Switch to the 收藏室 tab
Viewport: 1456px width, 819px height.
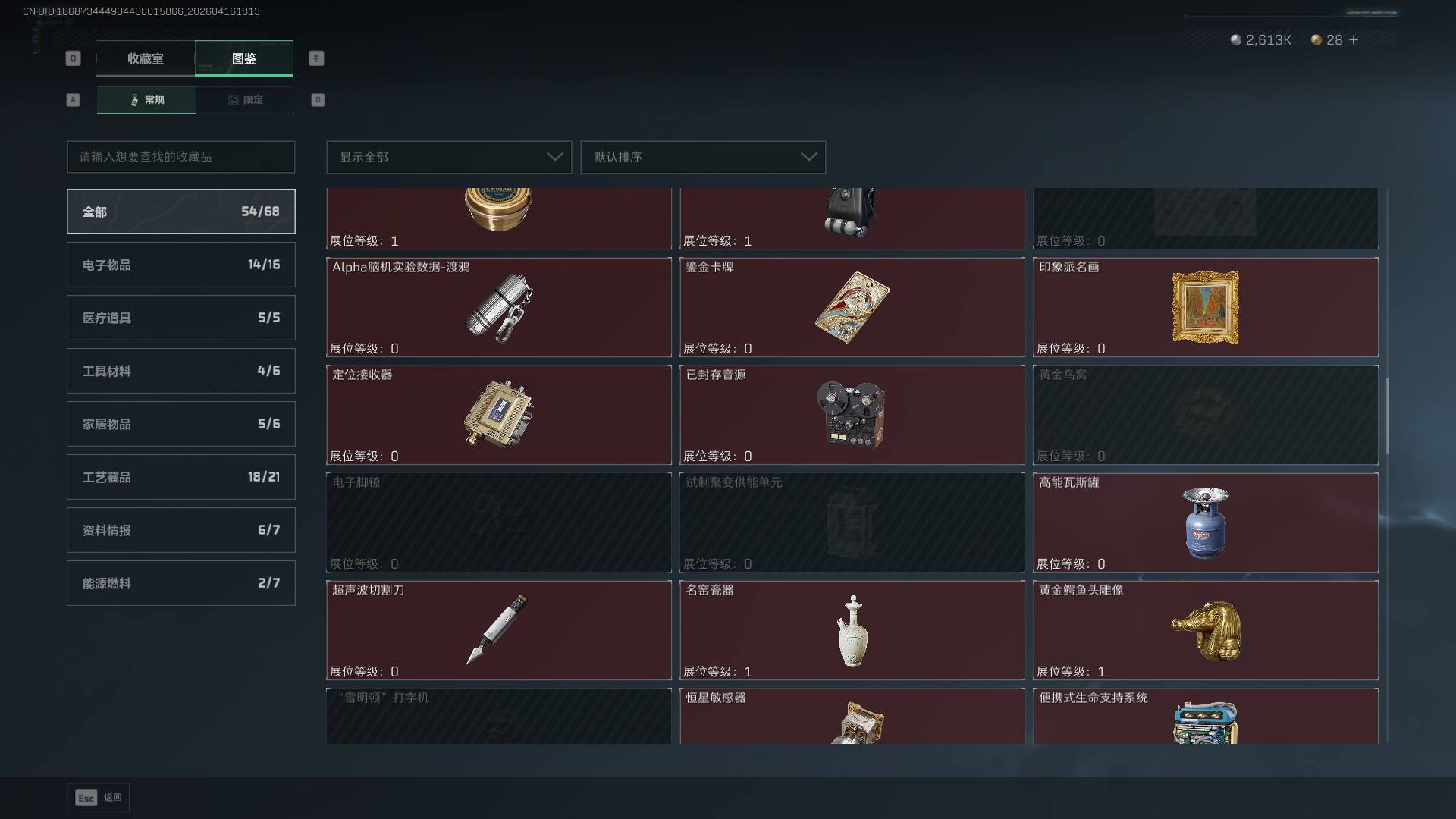(146, 58)
